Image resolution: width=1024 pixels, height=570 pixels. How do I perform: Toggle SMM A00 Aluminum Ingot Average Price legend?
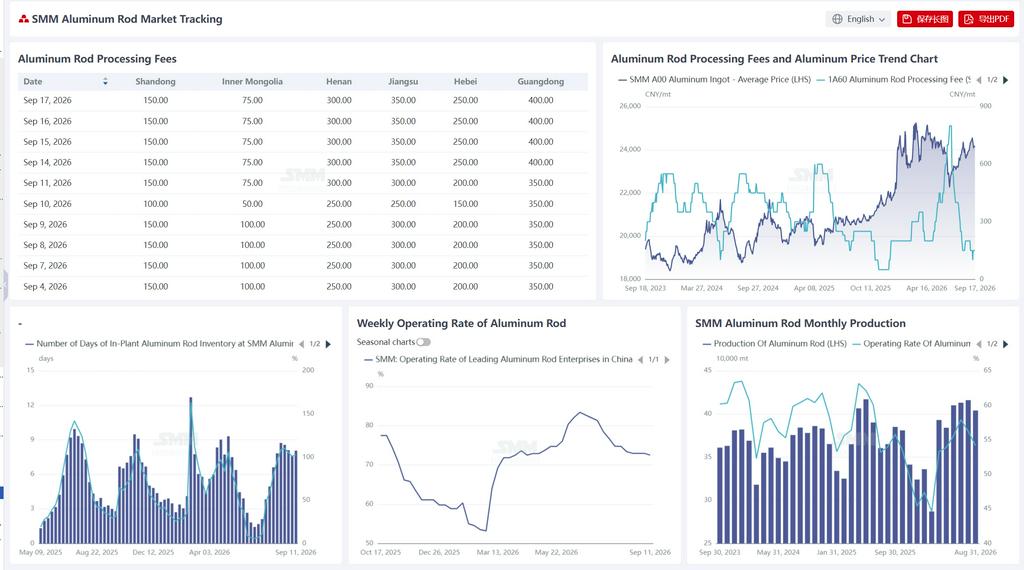coord(714,80)
